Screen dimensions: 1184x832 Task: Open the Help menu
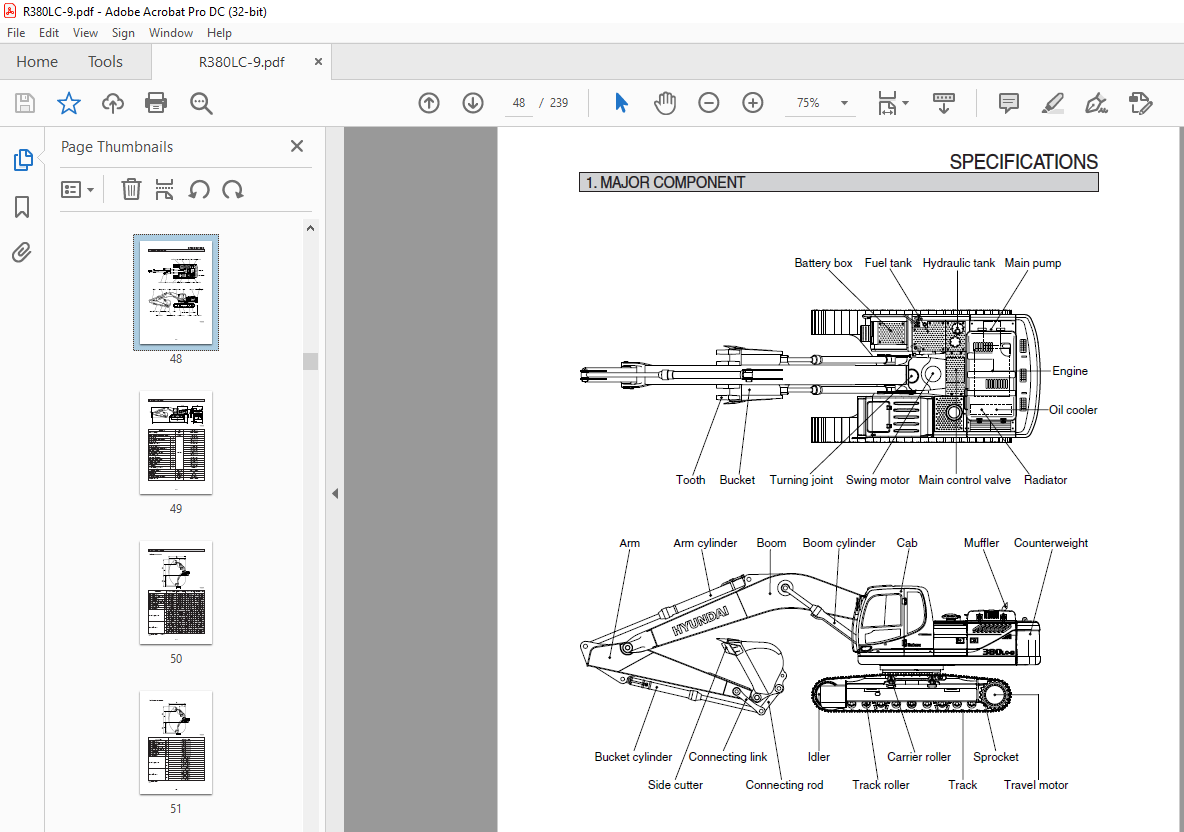219,32
